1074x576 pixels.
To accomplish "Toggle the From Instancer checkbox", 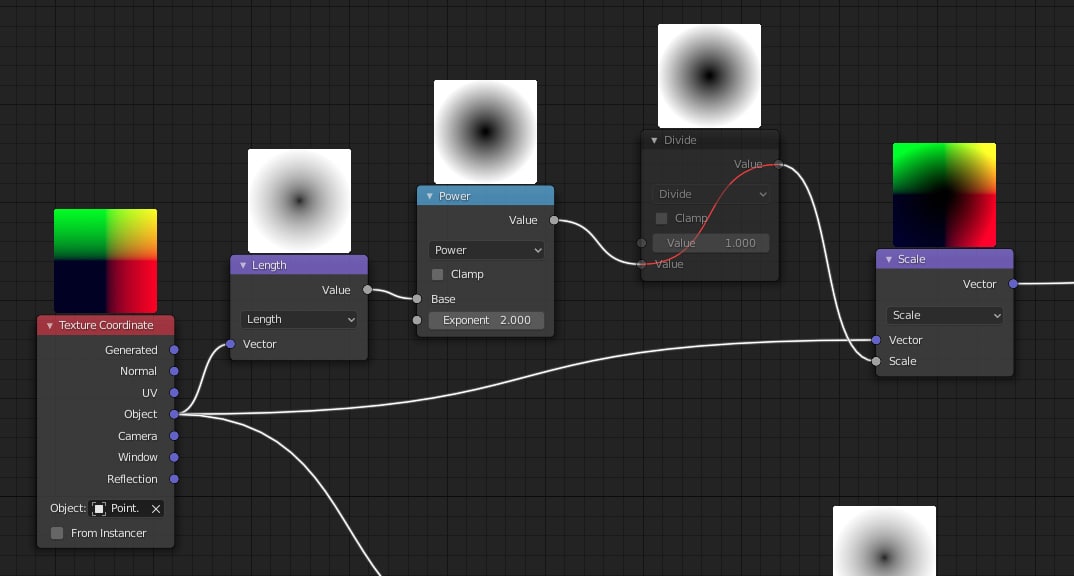I will 57,533.
